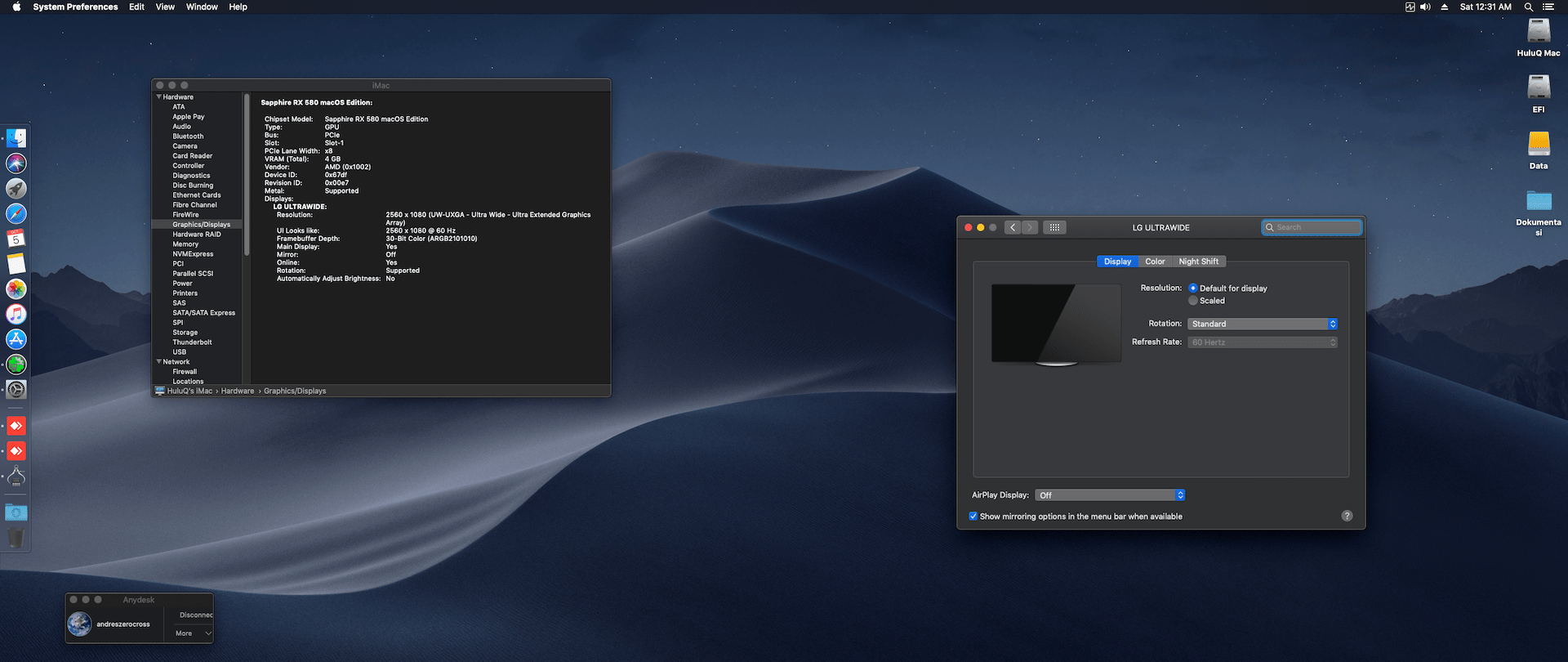Open Launchpad rocket icon in Dock
This screenshot has width=1568, height=662.
pyautogui.click(x=16, y=189)
